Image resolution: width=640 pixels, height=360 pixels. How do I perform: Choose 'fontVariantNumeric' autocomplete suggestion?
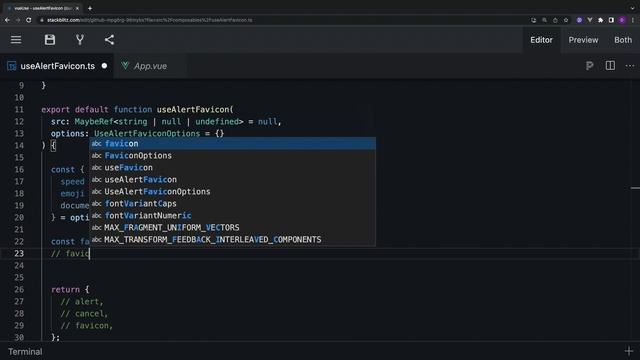click(233, 216)
